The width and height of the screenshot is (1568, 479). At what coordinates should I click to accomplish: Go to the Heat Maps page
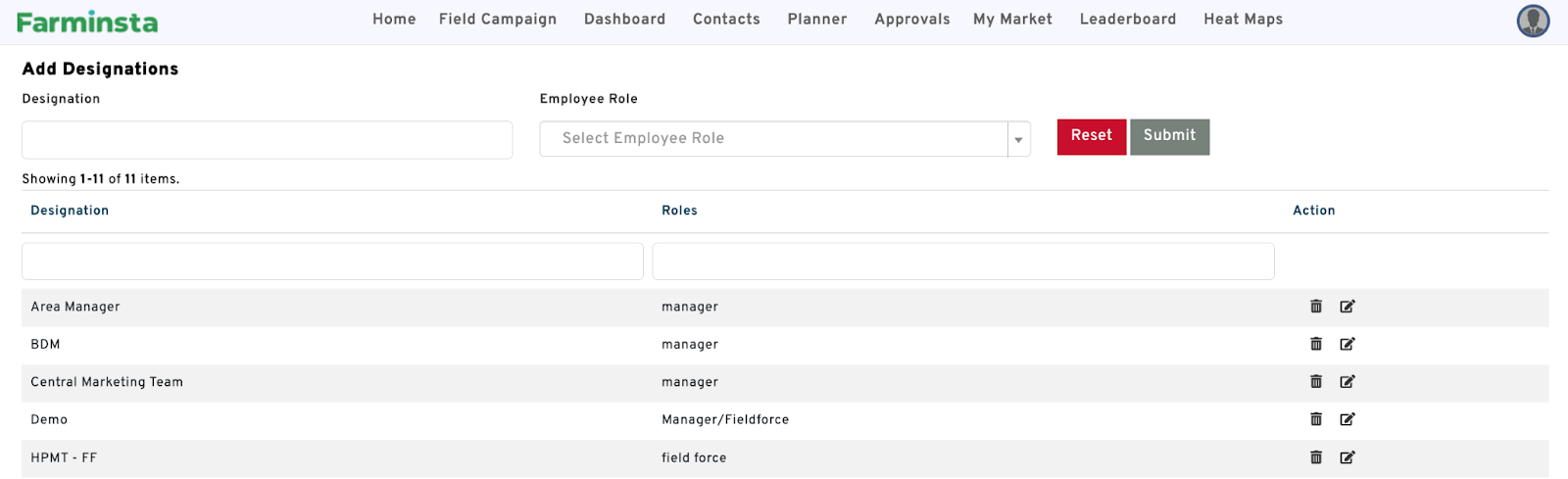1243,20
